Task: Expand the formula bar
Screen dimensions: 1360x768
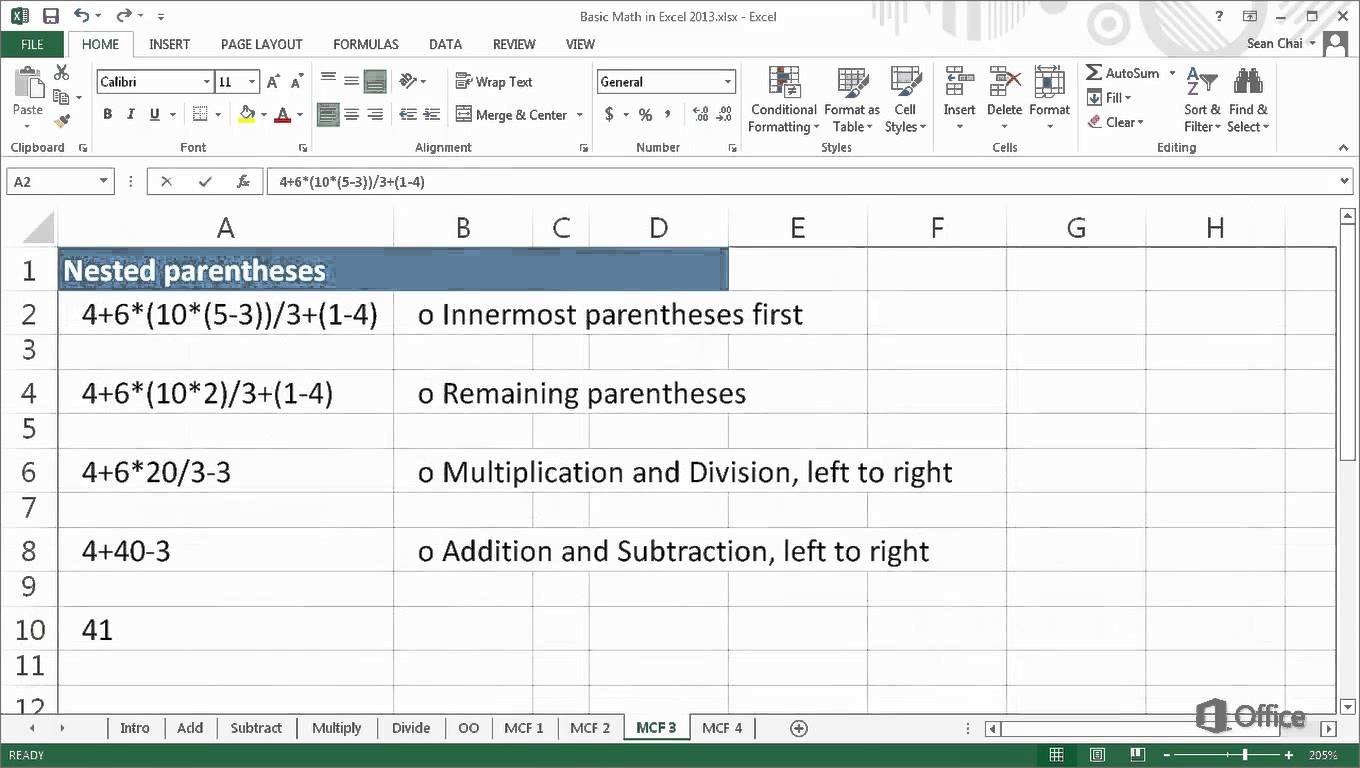Action: 1344,182
